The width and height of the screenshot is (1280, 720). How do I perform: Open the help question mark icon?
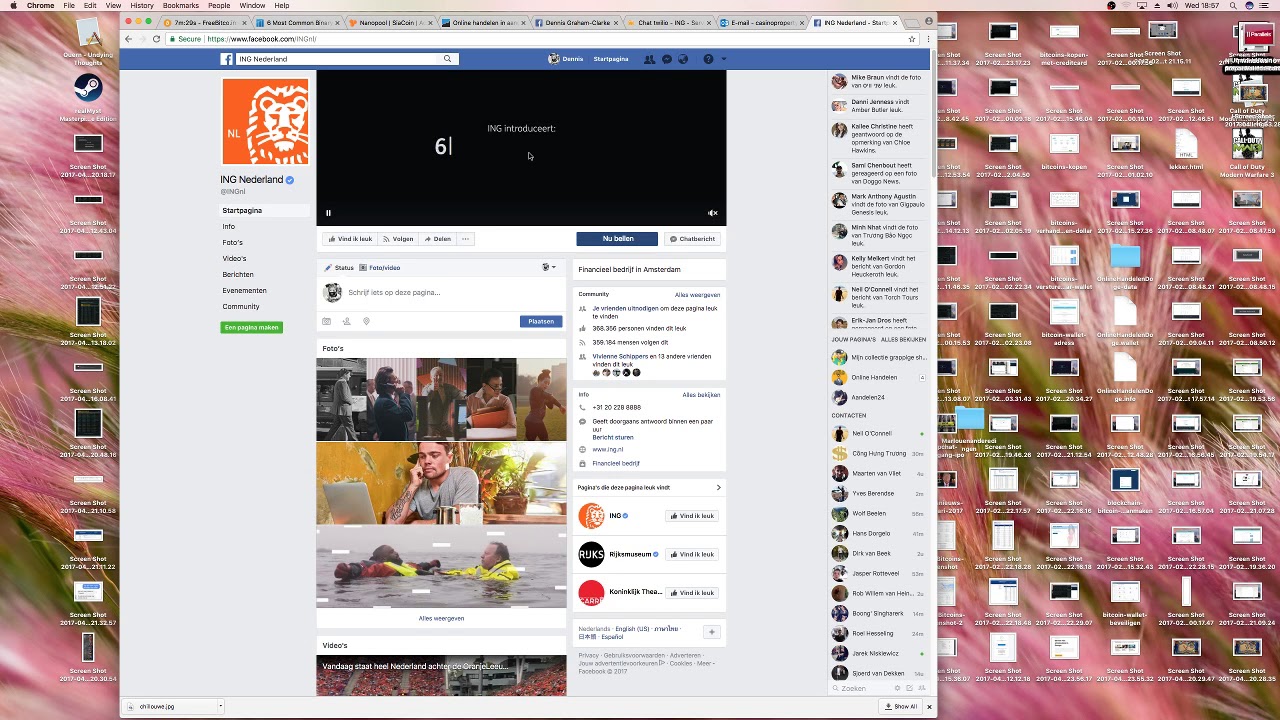pos(708,59)
